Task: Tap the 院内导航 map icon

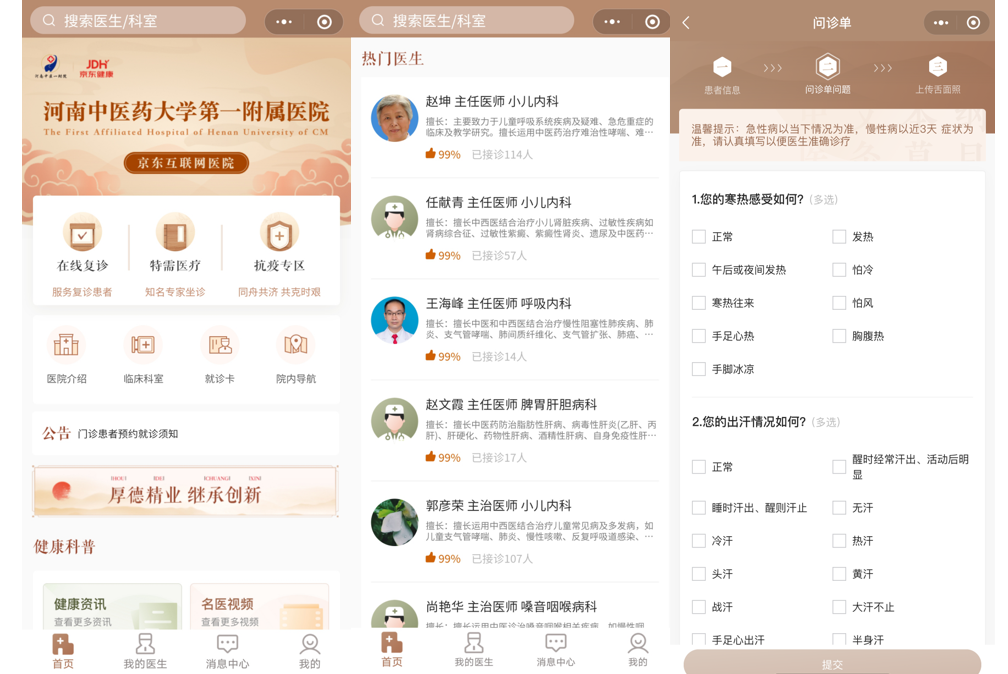Action: tap(296, 345)
